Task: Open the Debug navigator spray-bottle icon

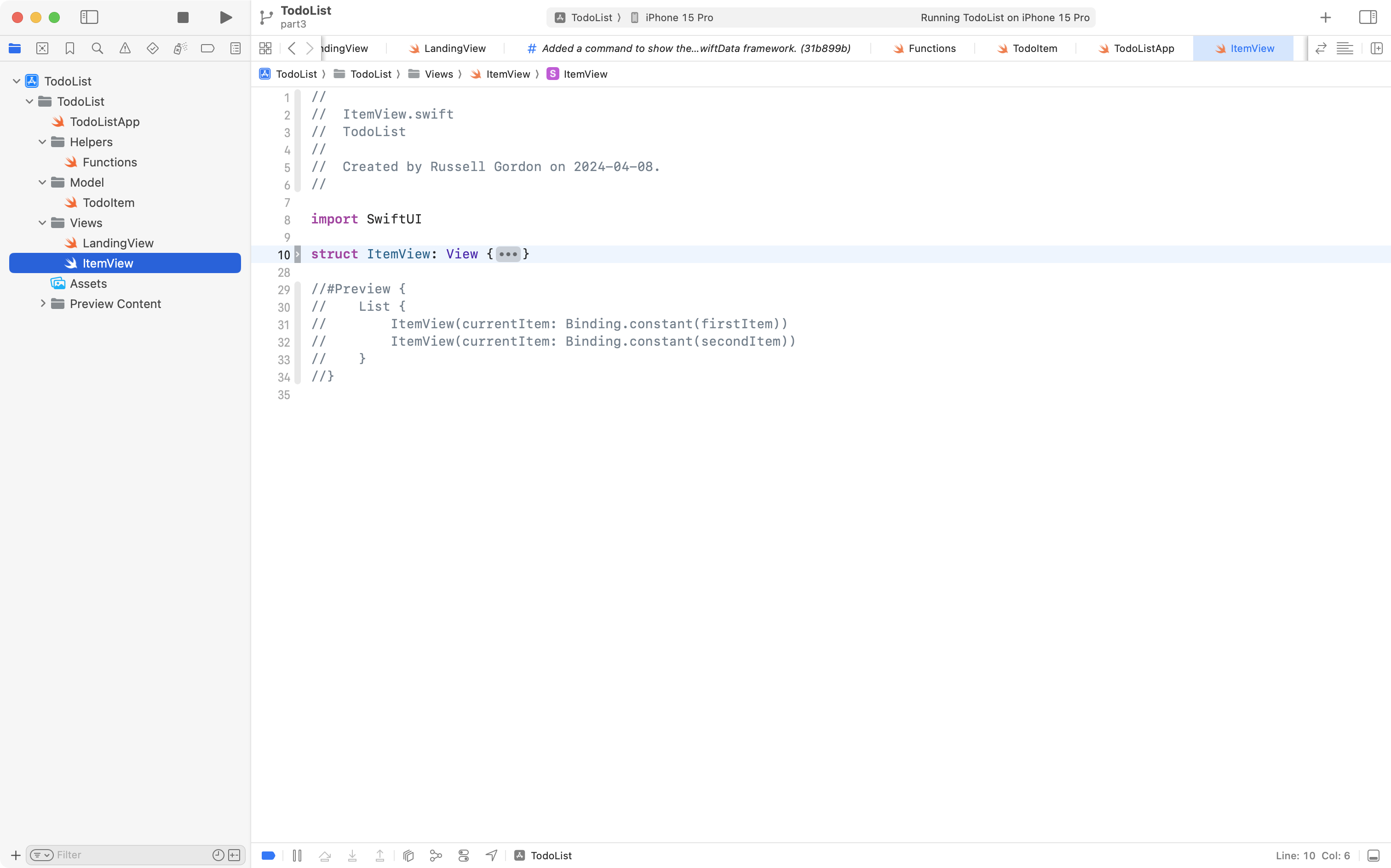Action: 180,48
